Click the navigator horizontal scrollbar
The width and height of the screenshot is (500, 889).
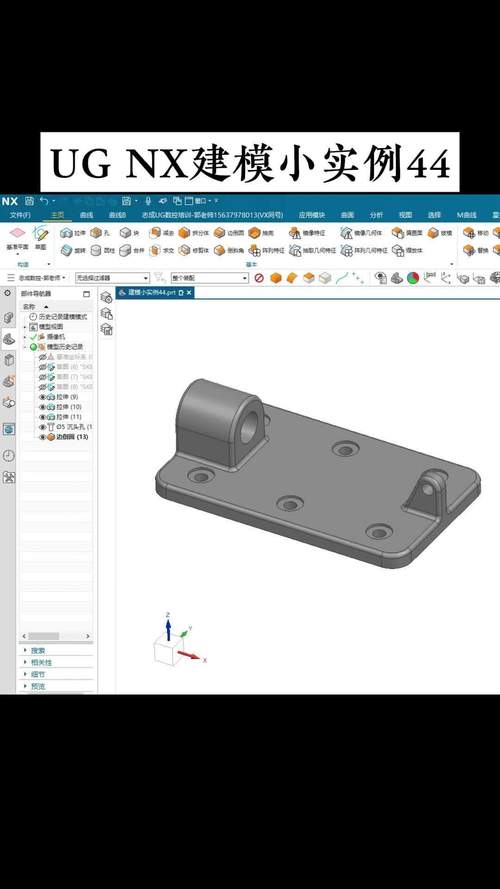tap(56, 636)
